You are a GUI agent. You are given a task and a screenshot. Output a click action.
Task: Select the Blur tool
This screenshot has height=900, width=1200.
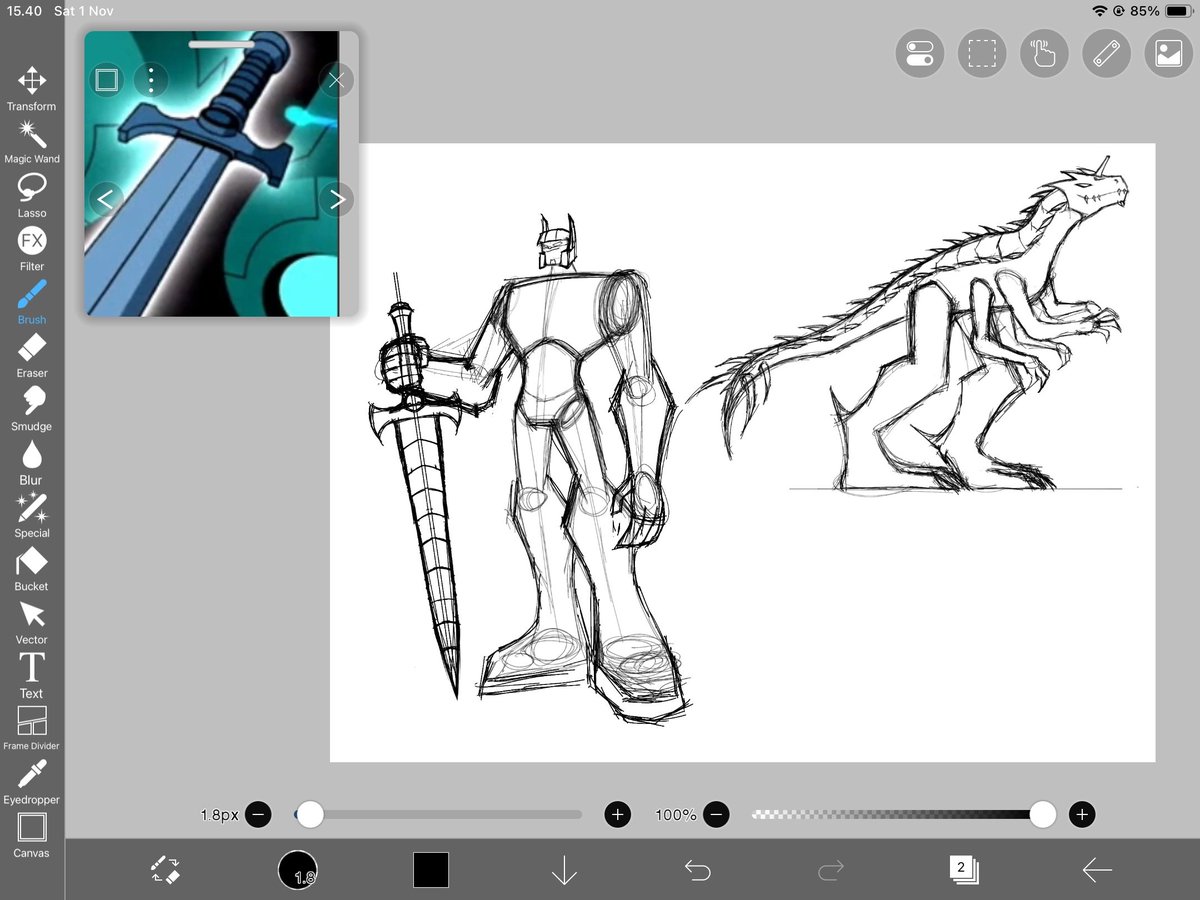[x=32, y=462]
